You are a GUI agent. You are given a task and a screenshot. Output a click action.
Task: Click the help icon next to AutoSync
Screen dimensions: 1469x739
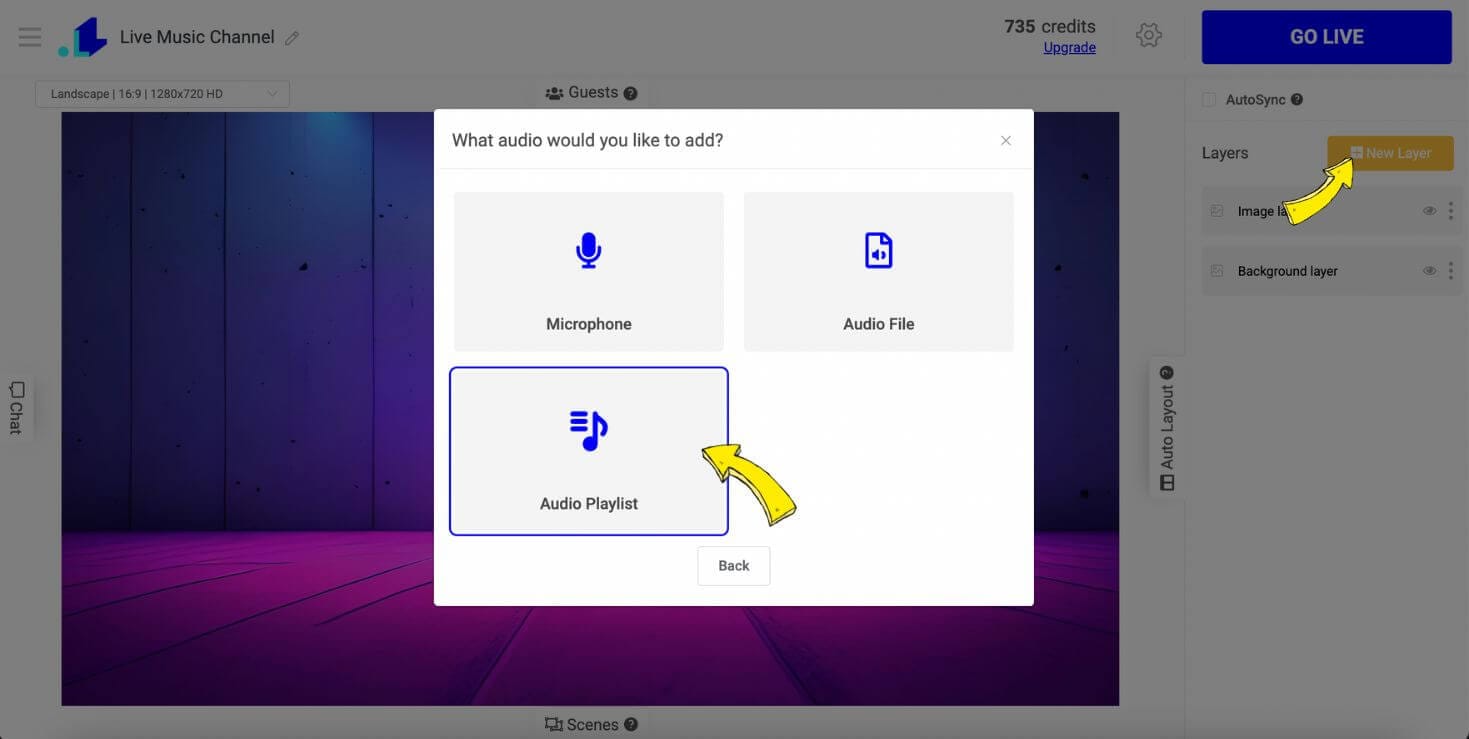tap(1297, 100)
